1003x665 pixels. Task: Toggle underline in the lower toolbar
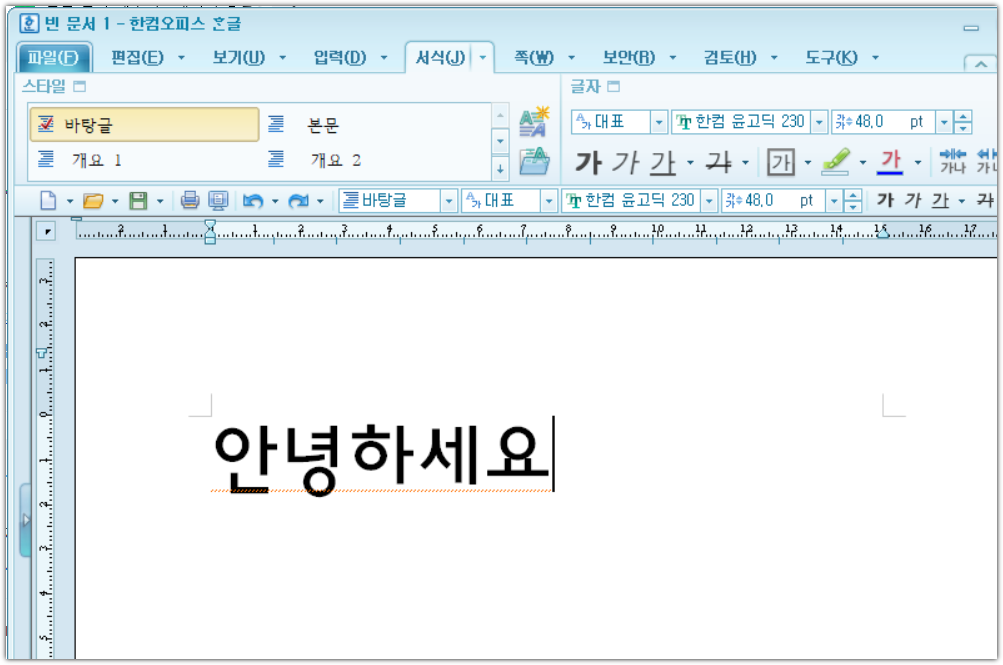pos(940,201)
